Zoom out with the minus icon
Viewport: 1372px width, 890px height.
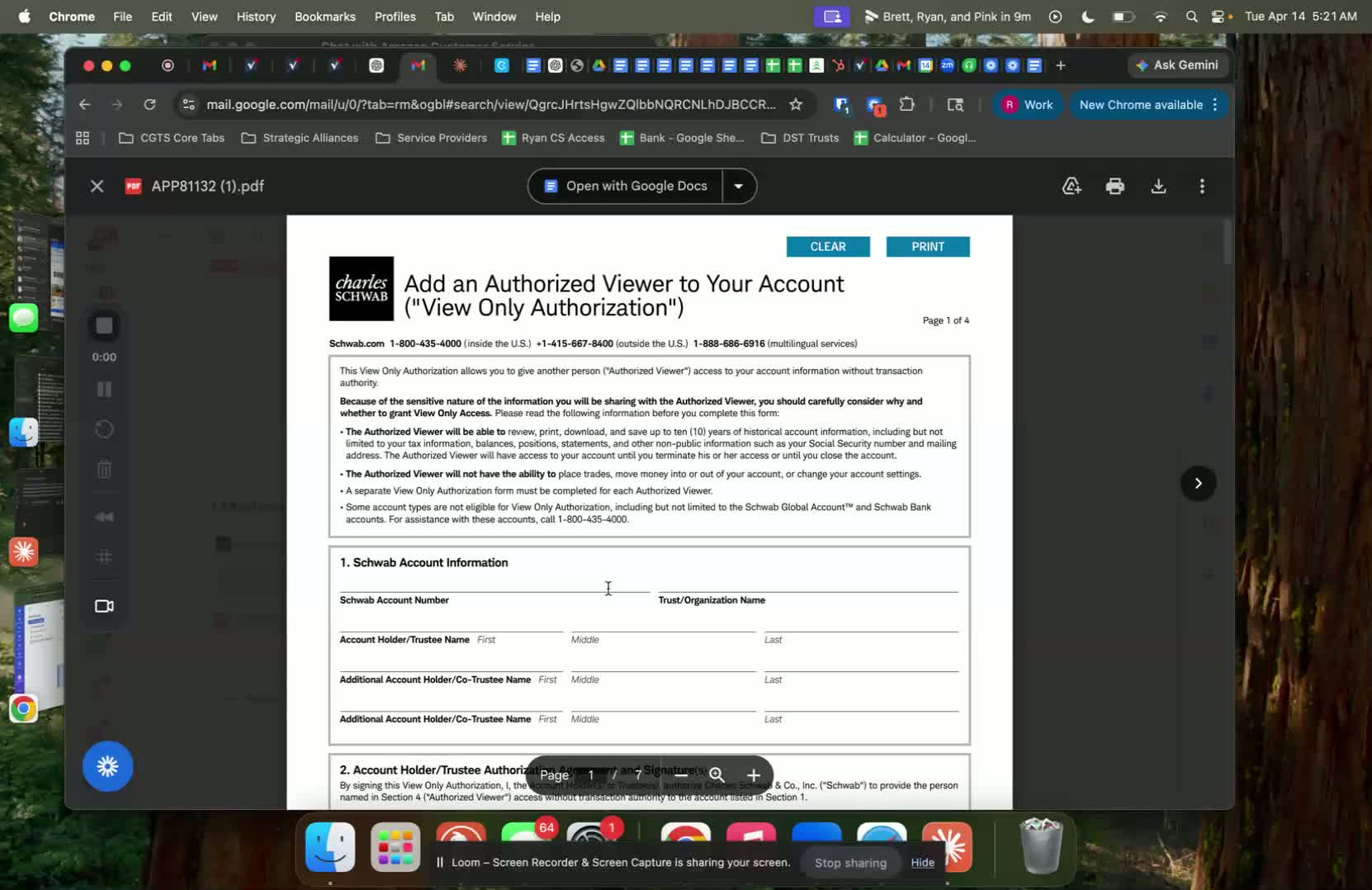[681, 775]
